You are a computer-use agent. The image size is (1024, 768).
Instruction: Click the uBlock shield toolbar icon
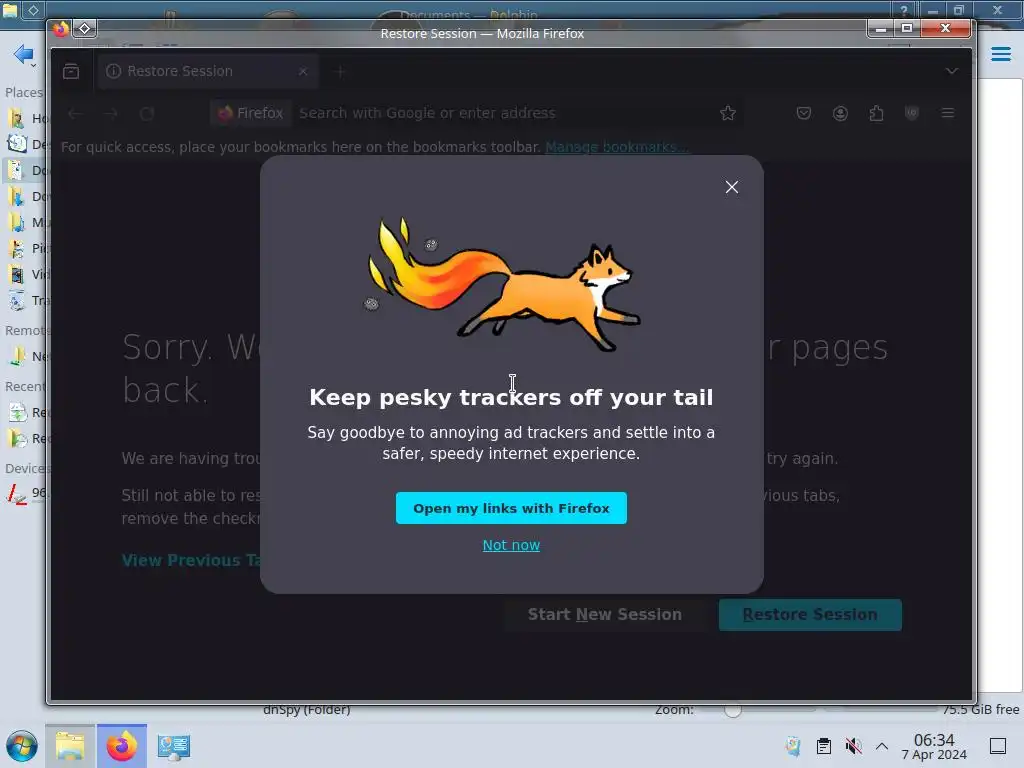(912, 114)
